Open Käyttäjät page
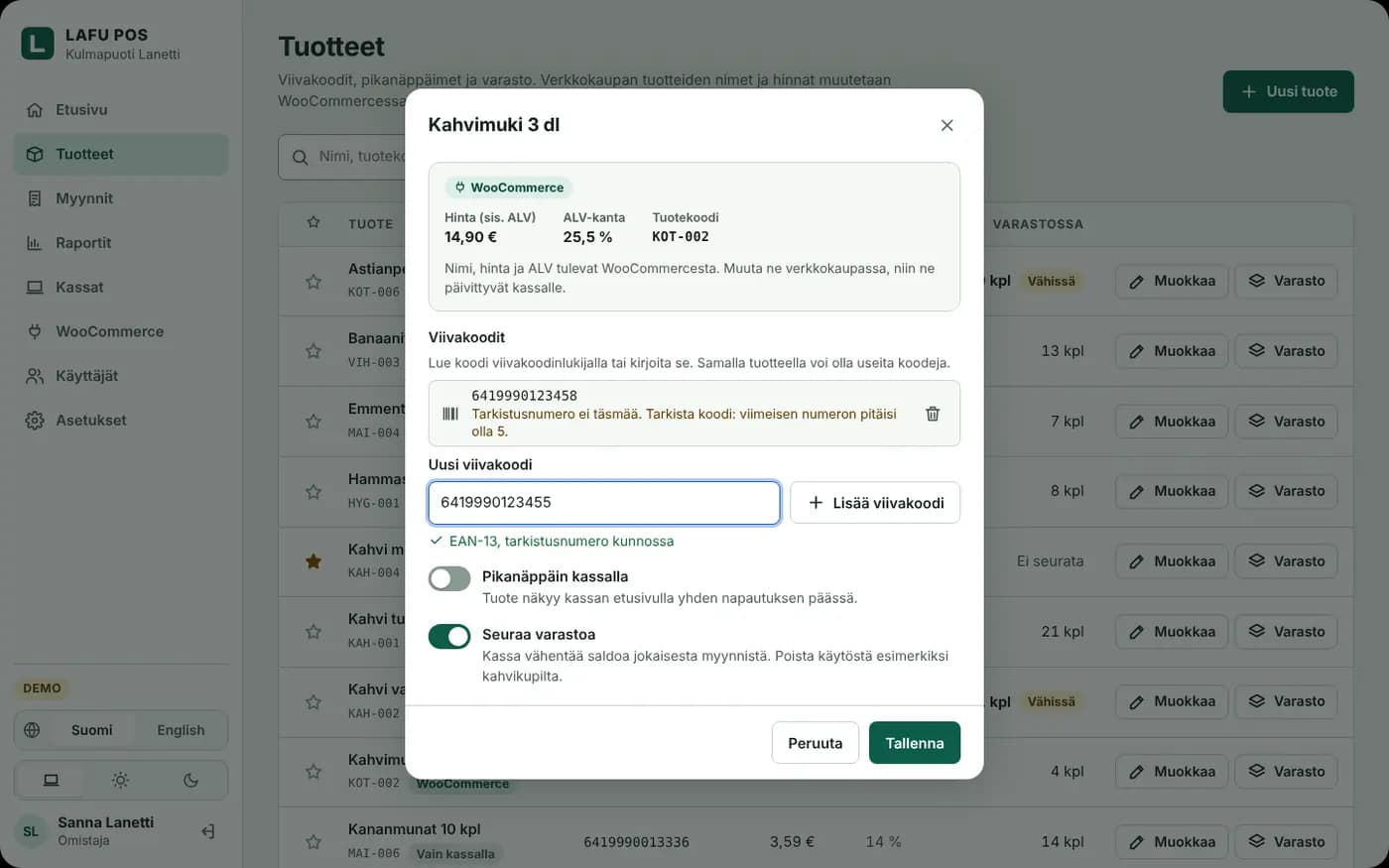The height and width of the screenshot is (868, 1389). tap(121, 376)
